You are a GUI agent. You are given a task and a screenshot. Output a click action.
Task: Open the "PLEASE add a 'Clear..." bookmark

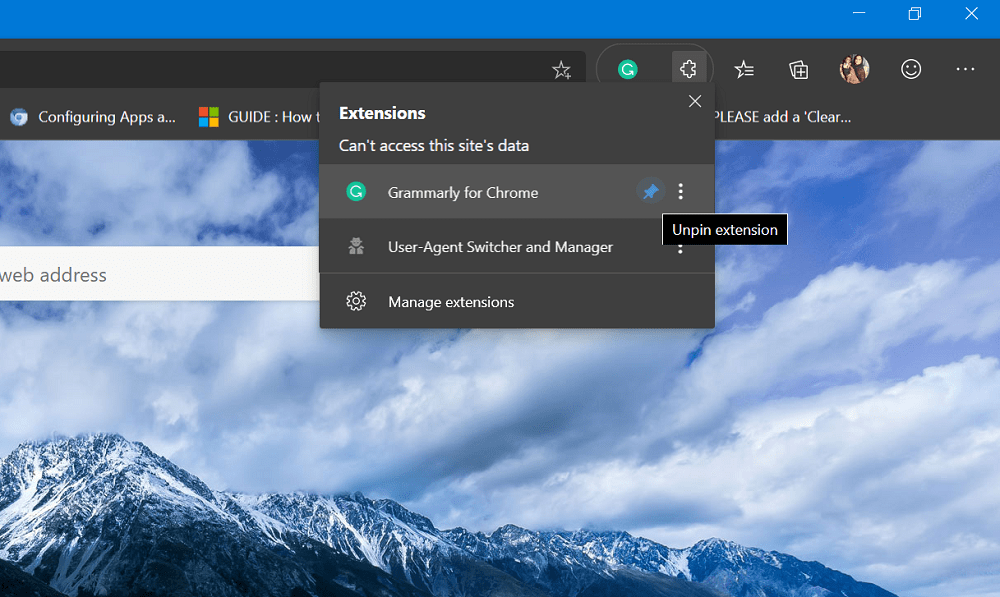pyautogui.click(x=783, y=117)
